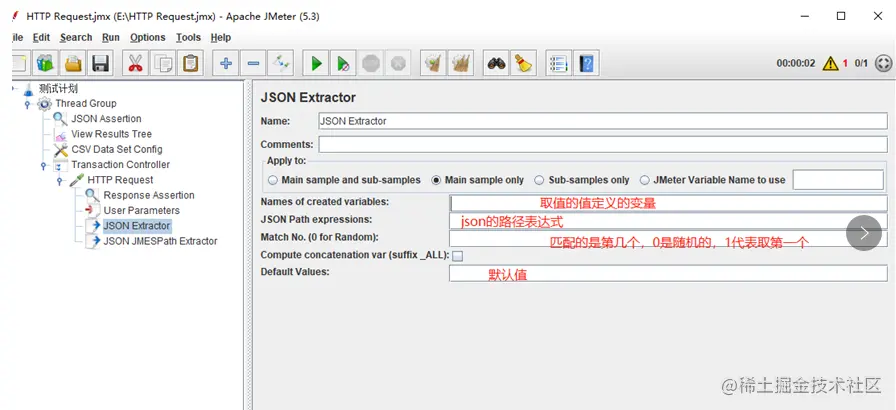Screen dimensions: 896x410
Task: Stop test using gray stop icon
Action: [x=371, y=63]
